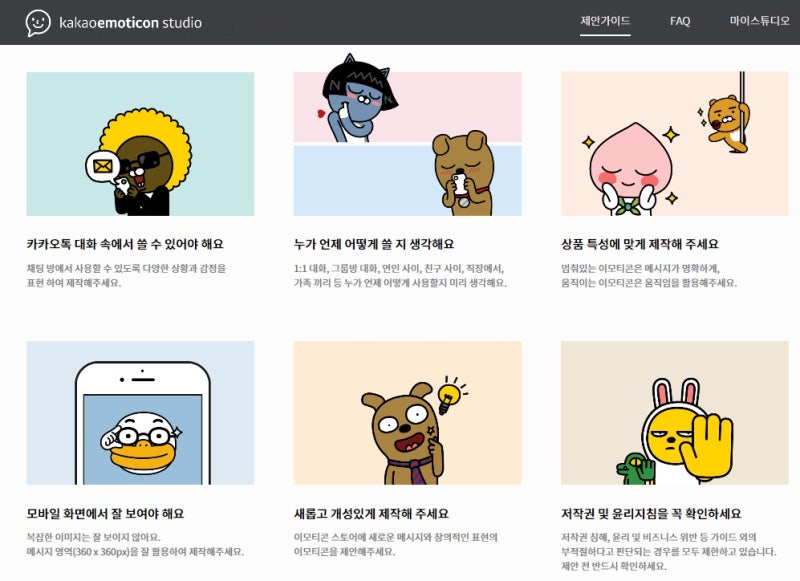Click Frodo dog holding a phone
The image size is (800, 581).
point(463,173)
